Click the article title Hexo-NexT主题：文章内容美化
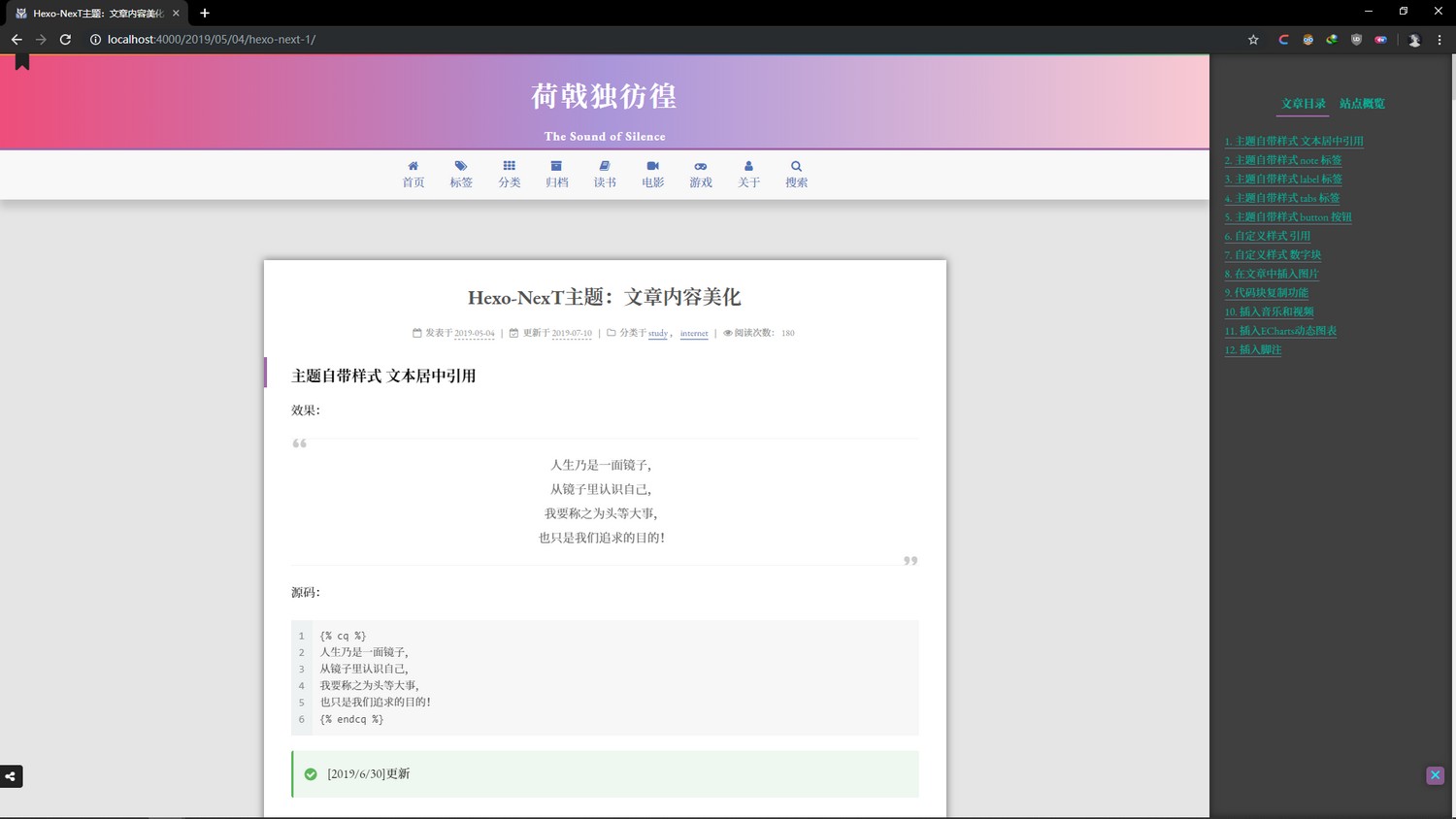 (x=604, y=297)
